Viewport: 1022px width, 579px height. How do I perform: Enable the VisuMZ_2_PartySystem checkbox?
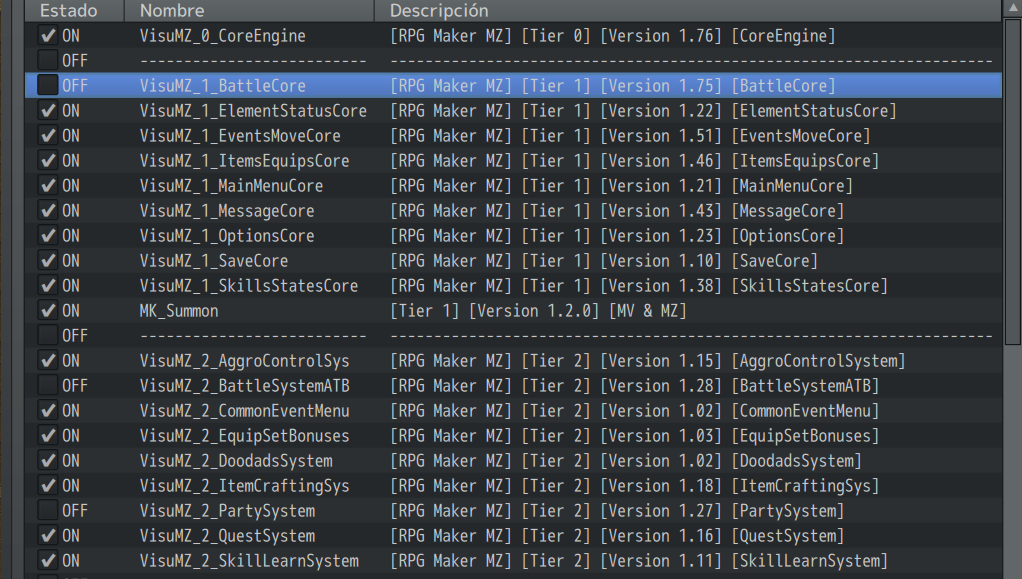click(48, 511)
